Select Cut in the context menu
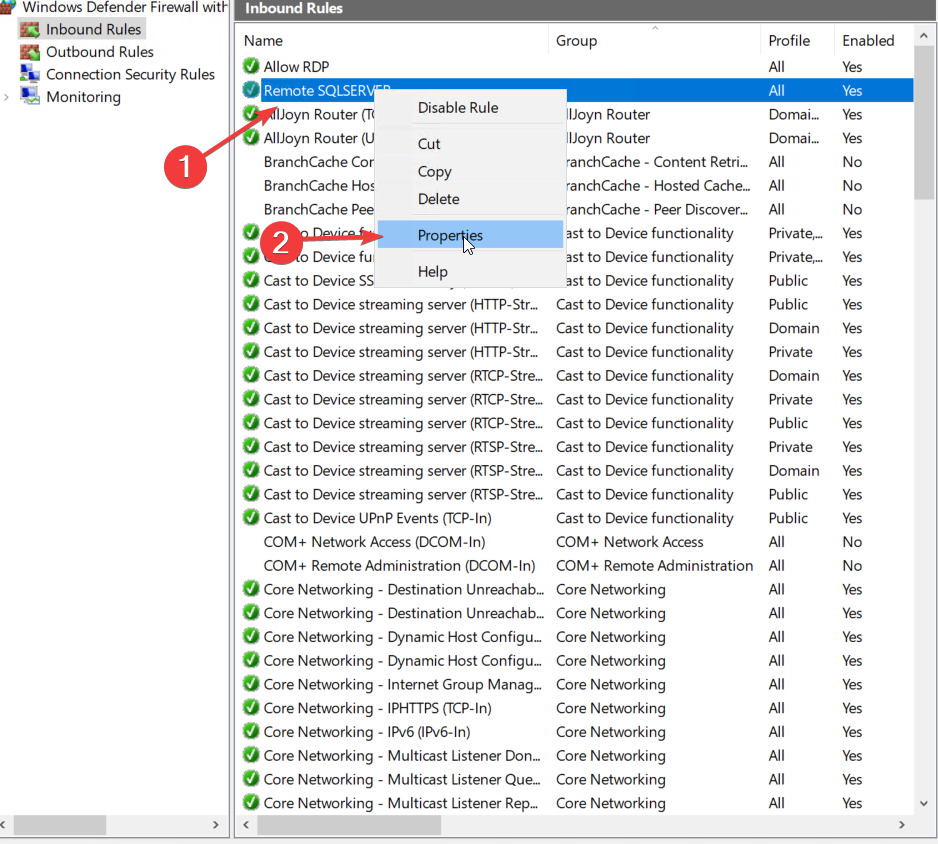 coord(429,144)
